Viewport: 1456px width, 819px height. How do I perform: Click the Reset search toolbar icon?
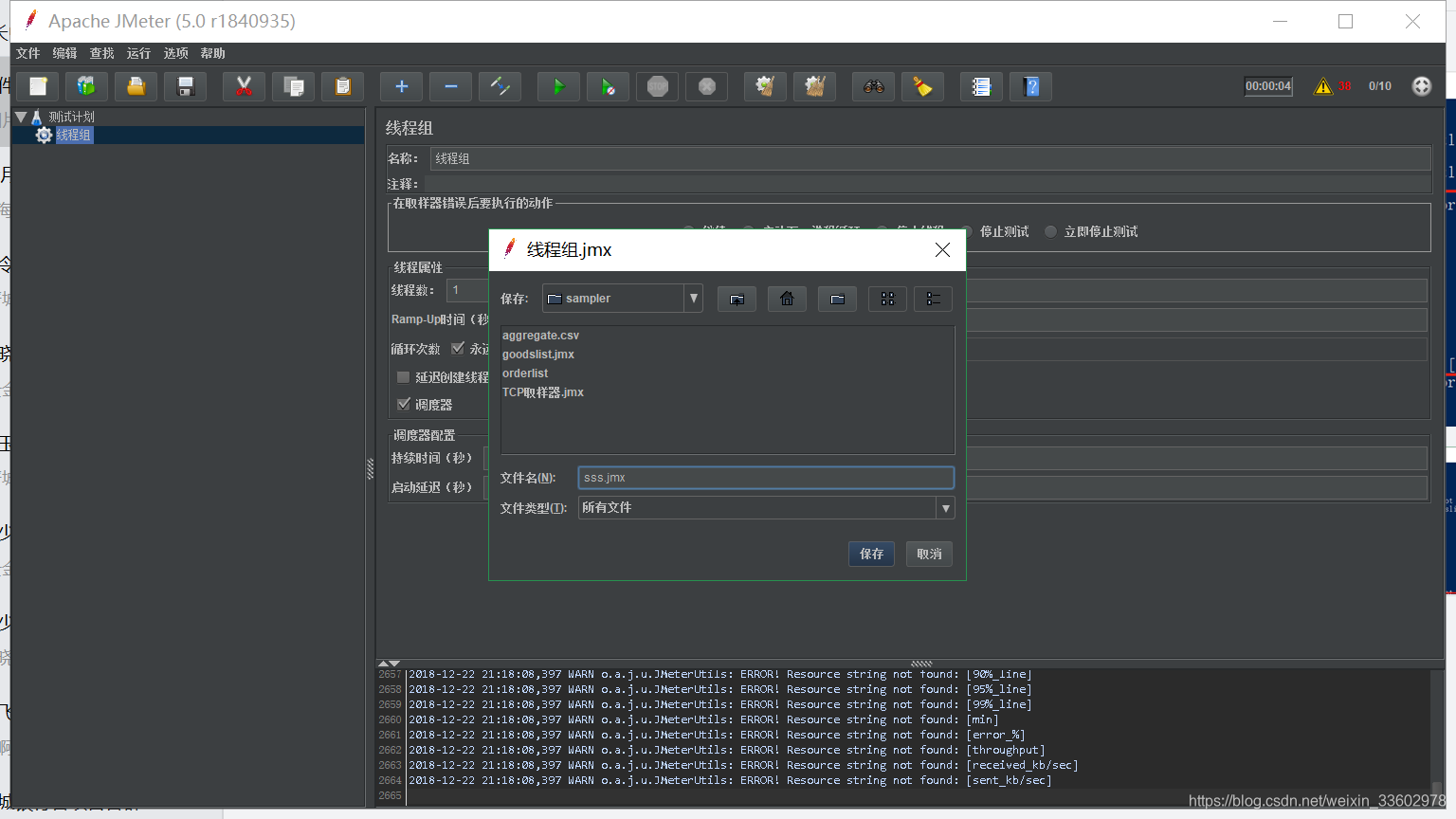click(x=923, y=86)
